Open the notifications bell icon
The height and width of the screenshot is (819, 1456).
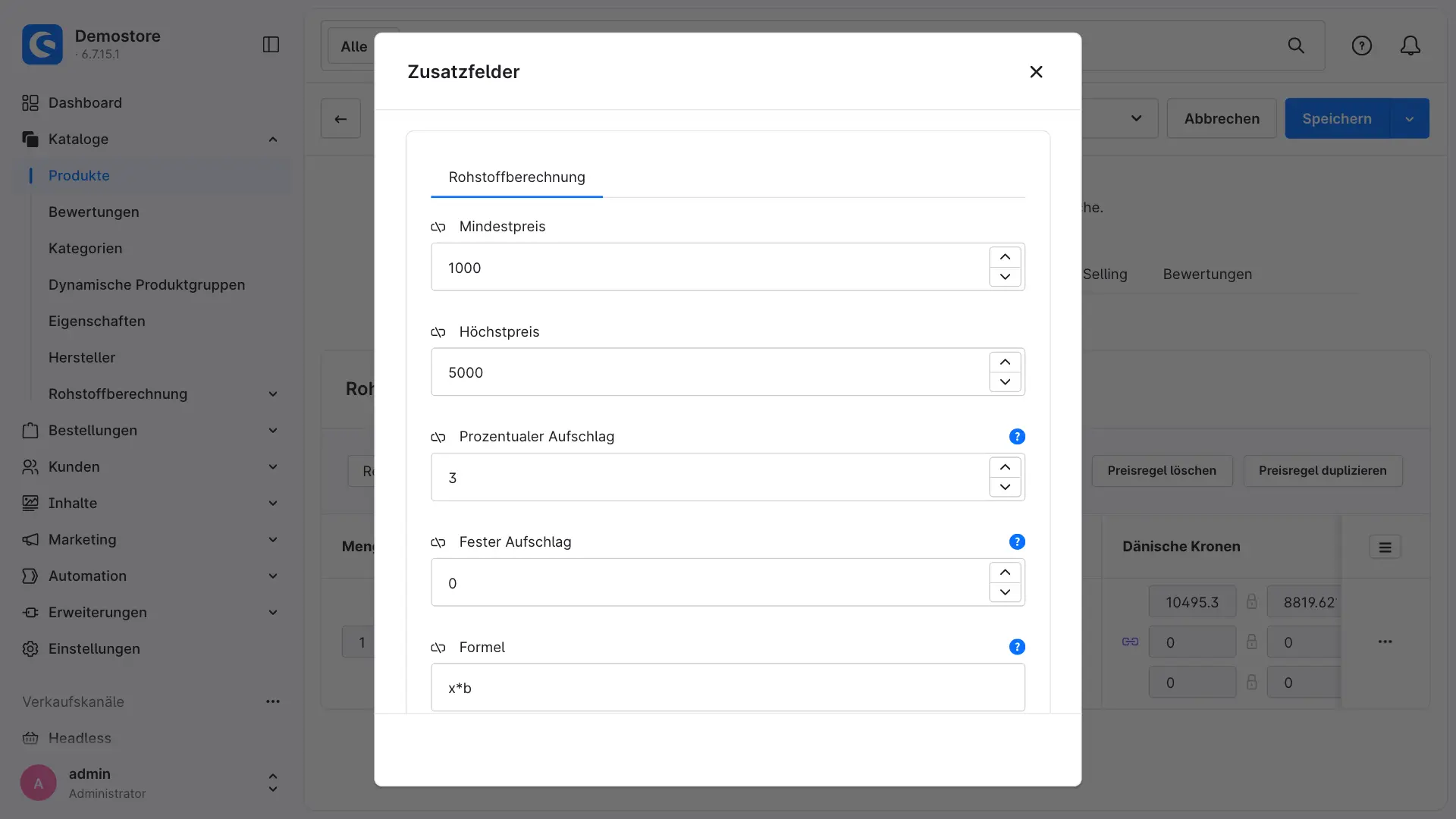click(1410, 45)
